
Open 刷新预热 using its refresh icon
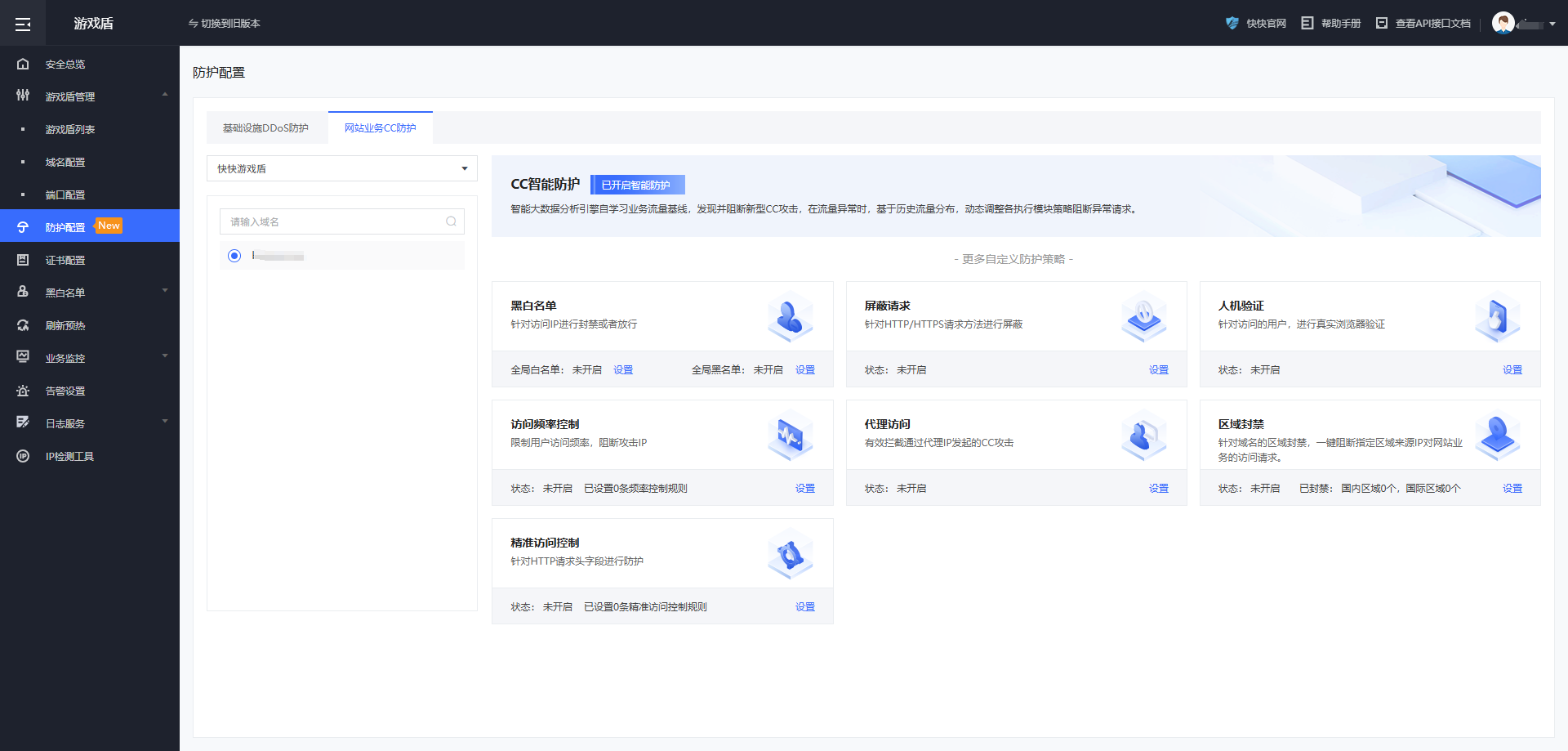22,324
